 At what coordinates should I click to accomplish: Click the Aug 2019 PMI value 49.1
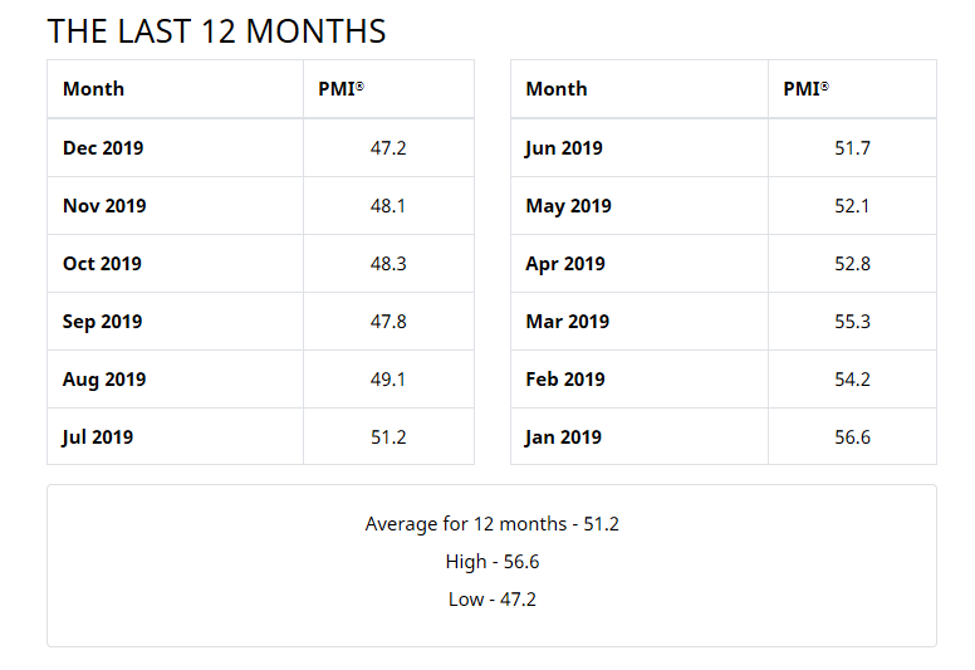tap(388, 379)
